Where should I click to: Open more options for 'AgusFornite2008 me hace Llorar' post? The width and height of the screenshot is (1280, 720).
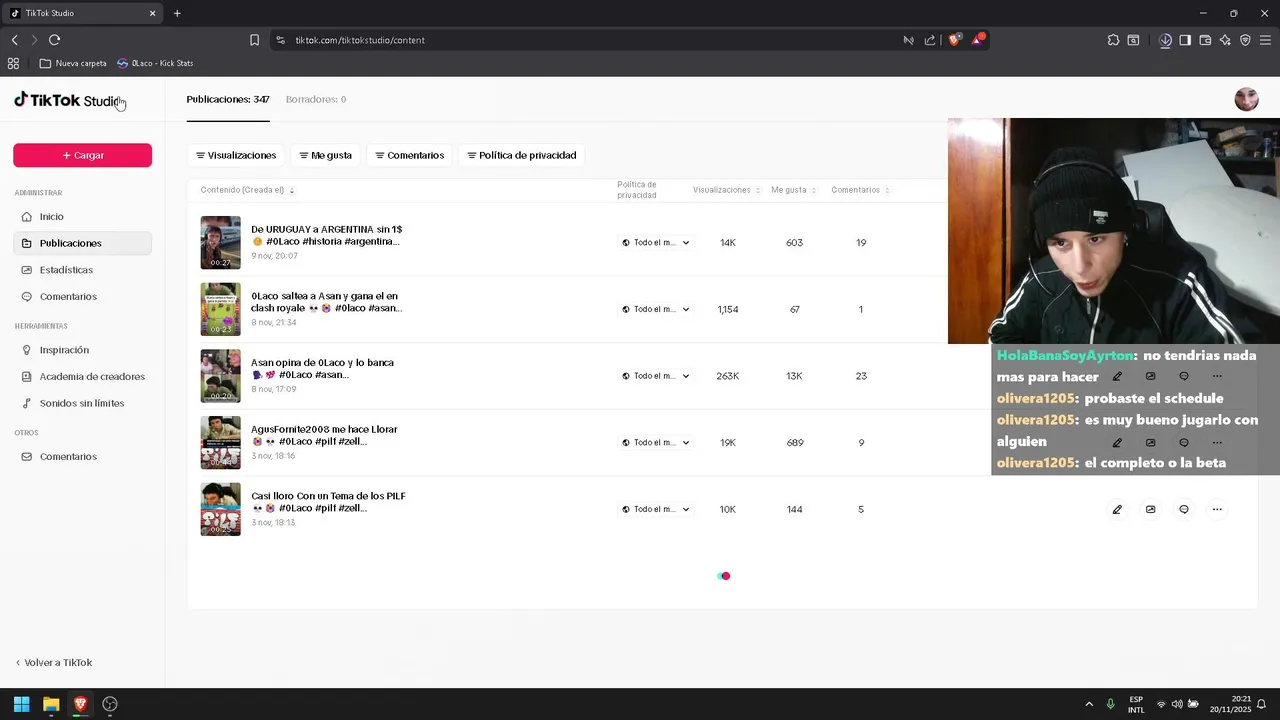[1217, 442]
